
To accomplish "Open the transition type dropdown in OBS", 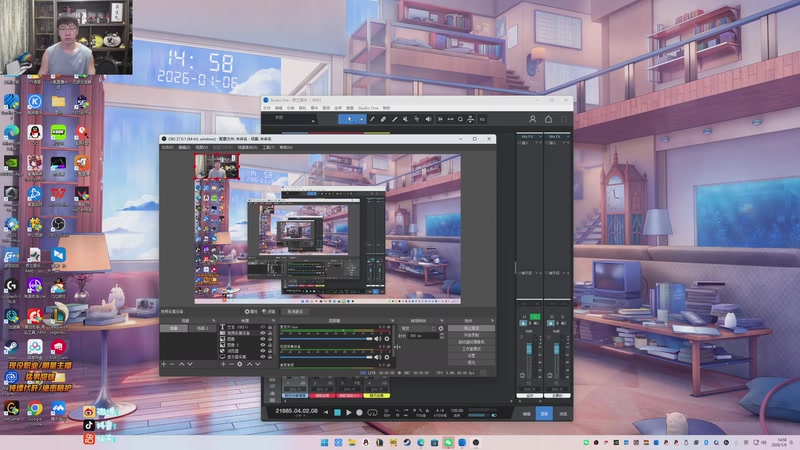I will pyautogui.click(x=417, y=329).
